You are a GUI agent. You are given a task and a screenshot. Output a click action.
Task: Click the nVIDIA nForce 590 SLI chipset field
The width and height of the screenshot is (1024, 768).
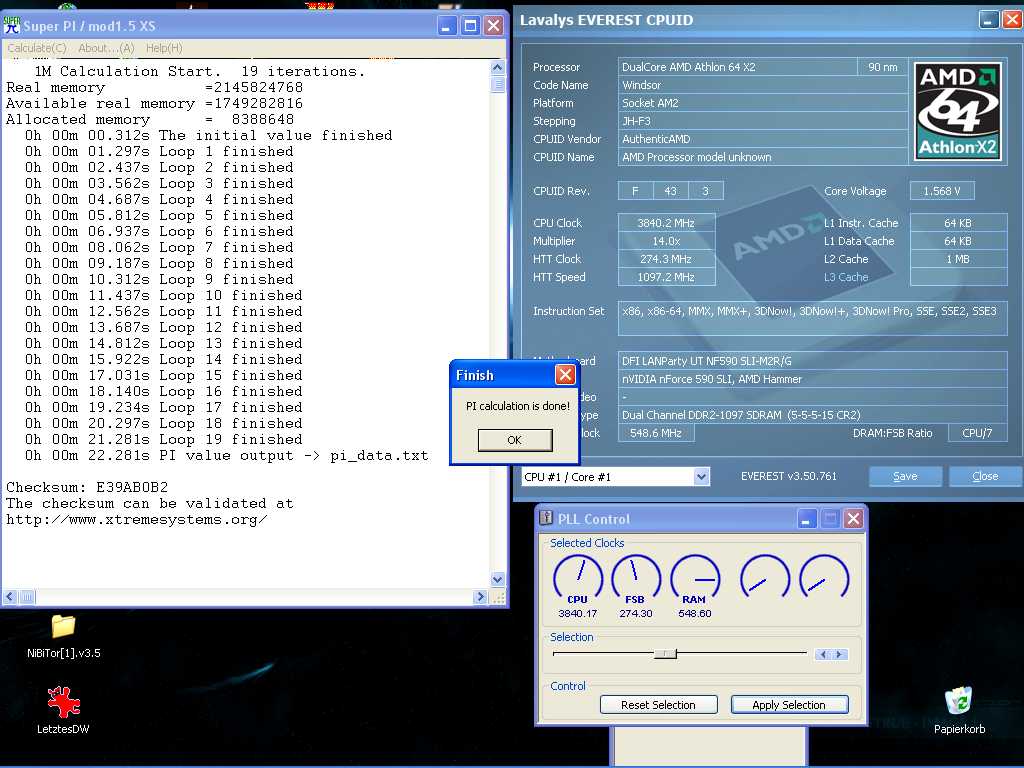click(812, 379)
